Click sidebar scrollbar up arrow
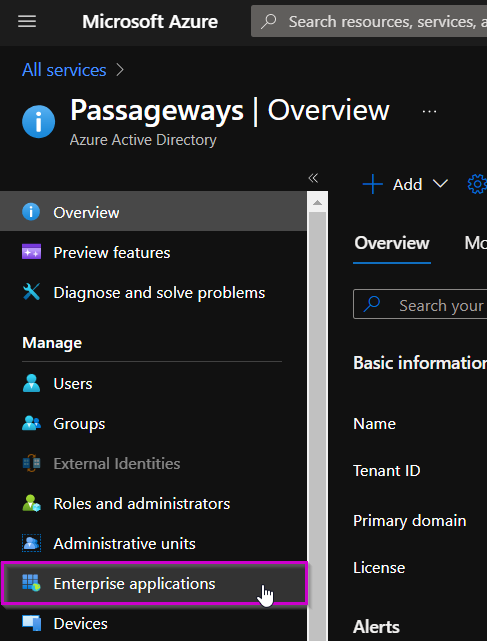 (x=318, y=202)
